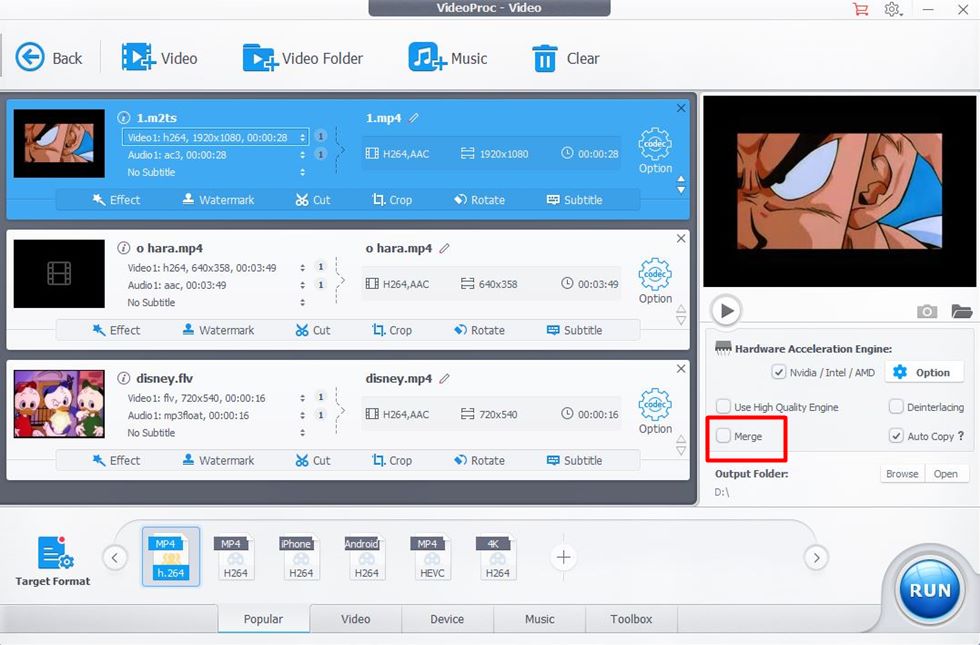Open Crop tool for o hara.mp4

[392, 330]
